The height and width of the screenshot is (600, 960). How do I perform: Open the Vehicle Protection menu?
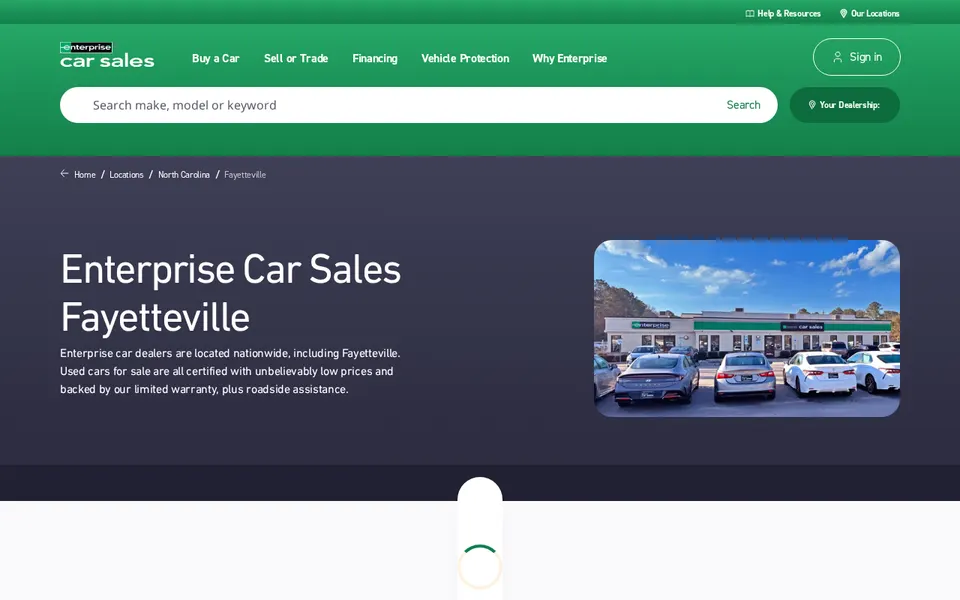pyautogui.click(x=465, y=58)
